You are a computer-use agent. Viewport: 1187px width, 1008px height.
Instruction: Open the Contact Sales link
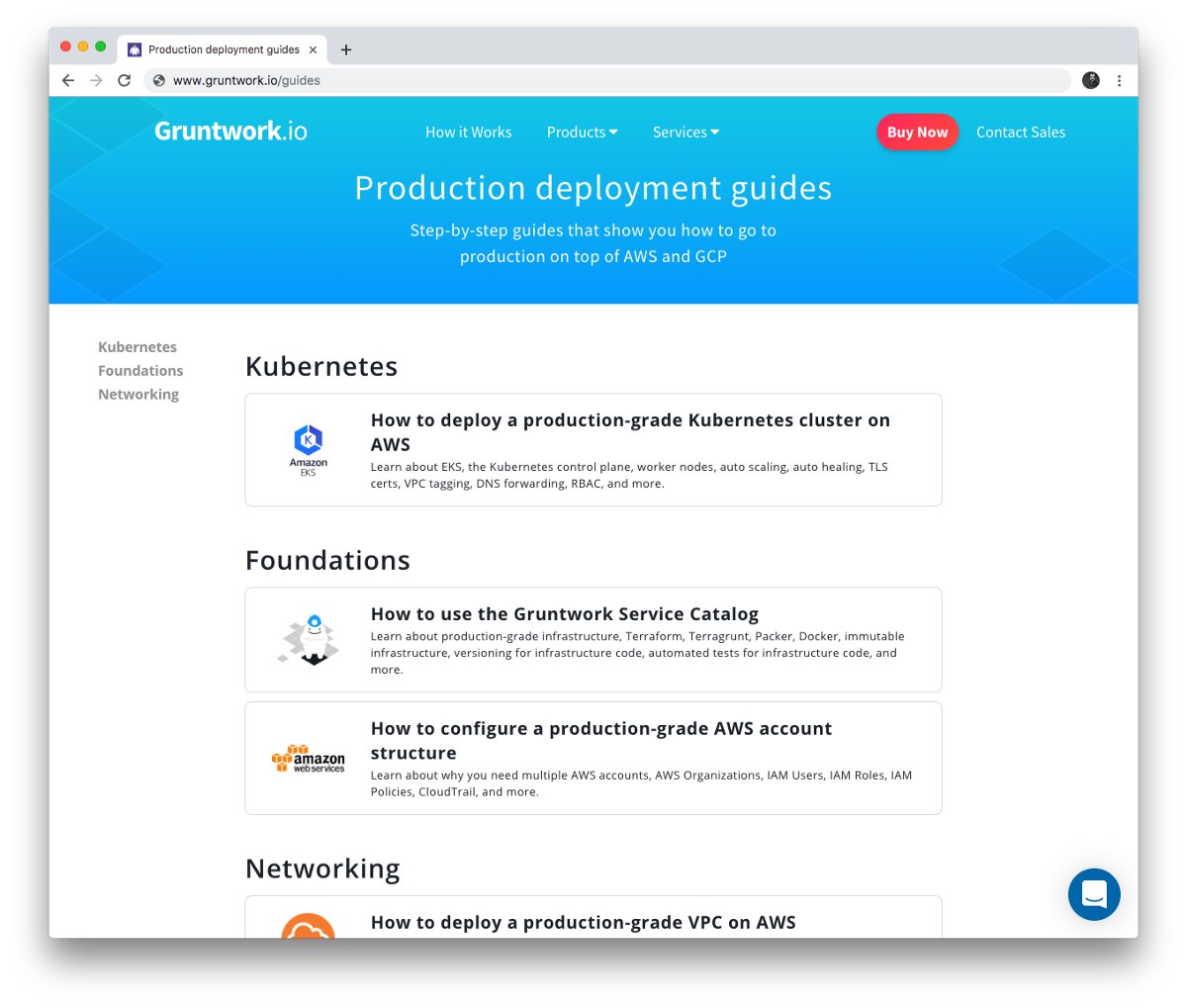tap(1021, 132)
